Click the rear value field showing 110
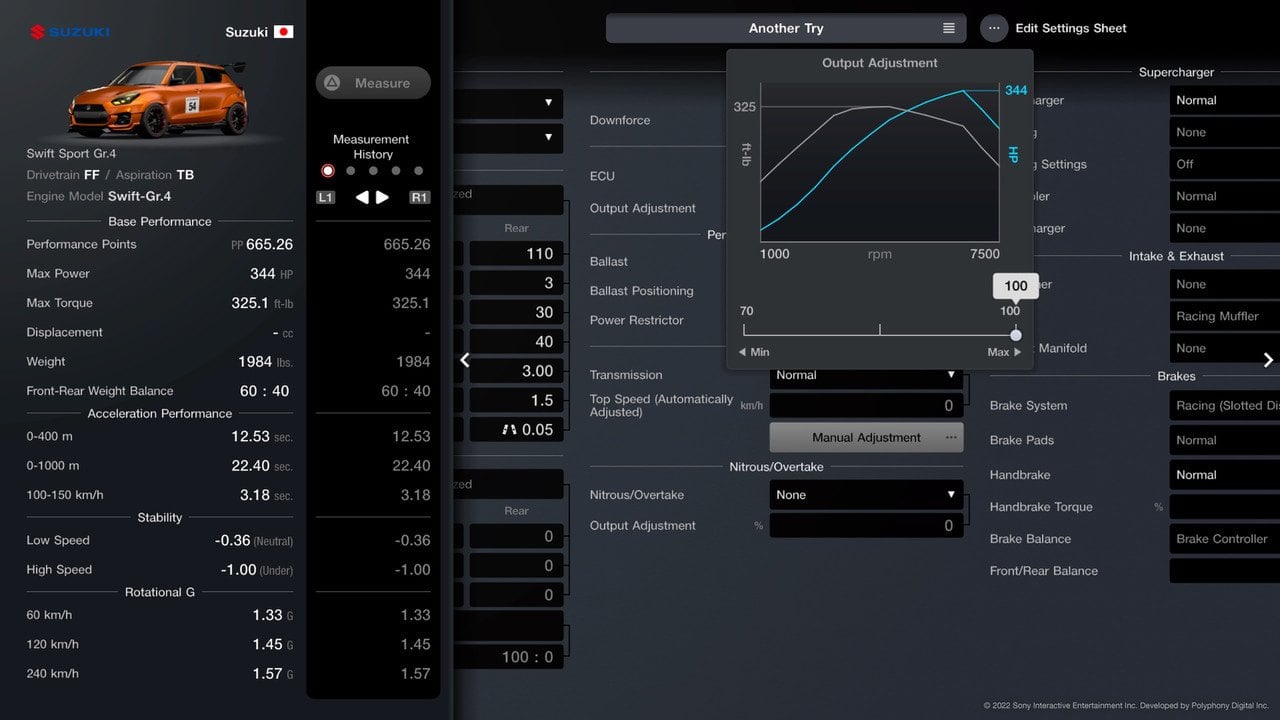This screenshot has height=720, width=1280. (x=516, y=254)
